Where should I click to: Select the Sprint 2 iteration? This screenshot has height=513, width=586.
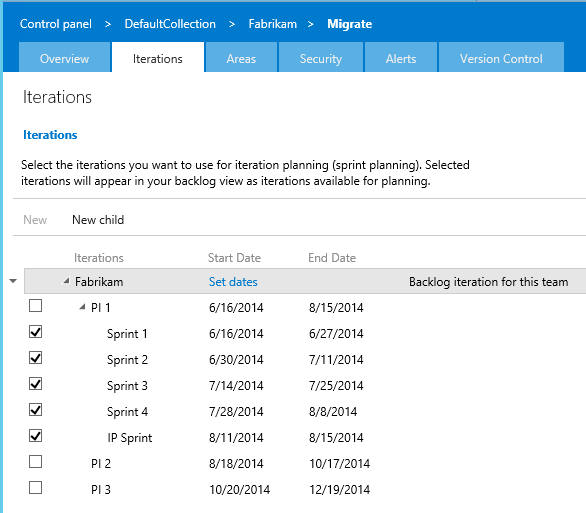click(127, 359)
